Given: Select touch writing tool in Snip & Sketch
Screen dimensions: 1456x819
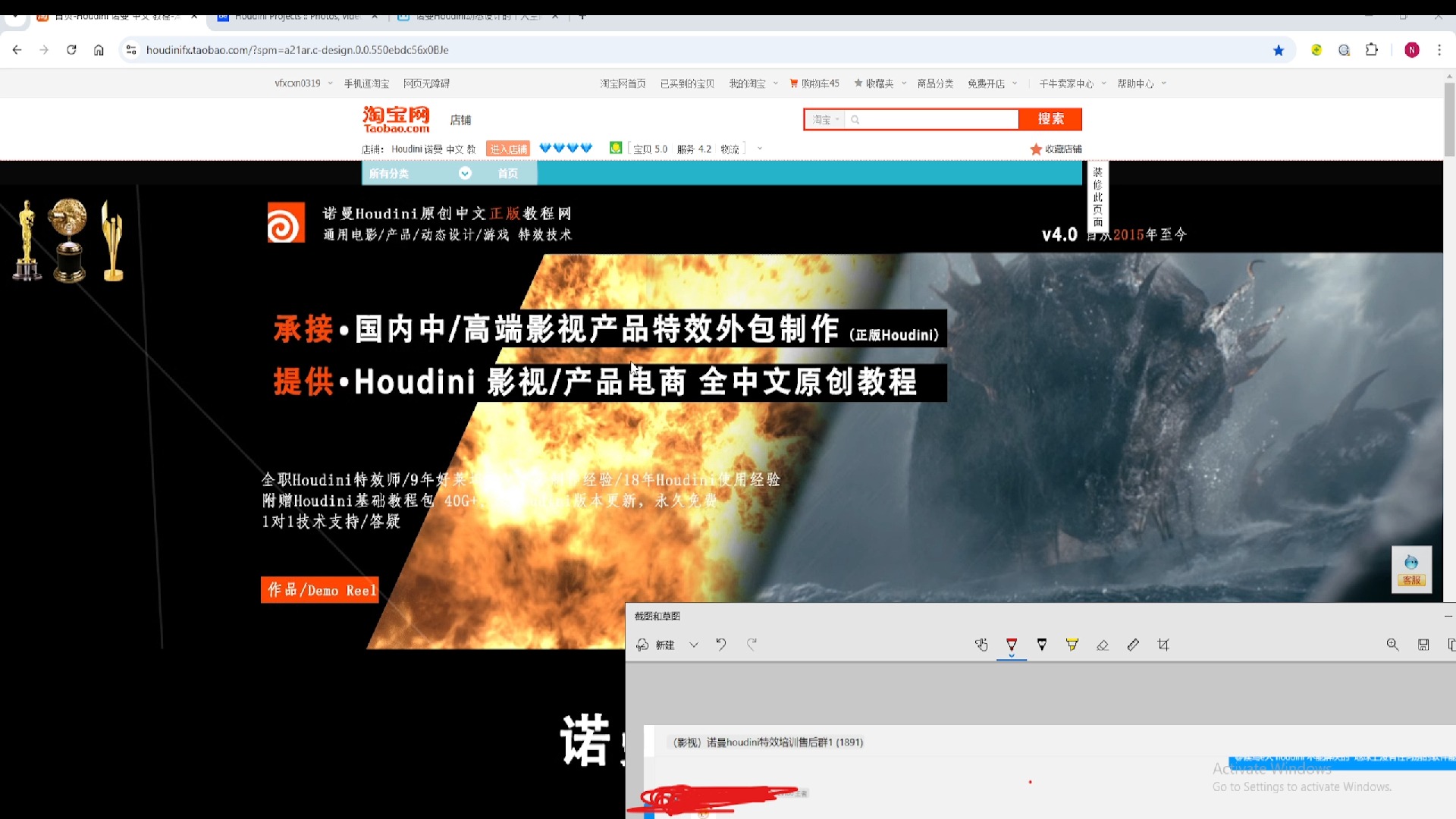Looking at the screenshot, I should pyautogui.click(x=981, y=645).
